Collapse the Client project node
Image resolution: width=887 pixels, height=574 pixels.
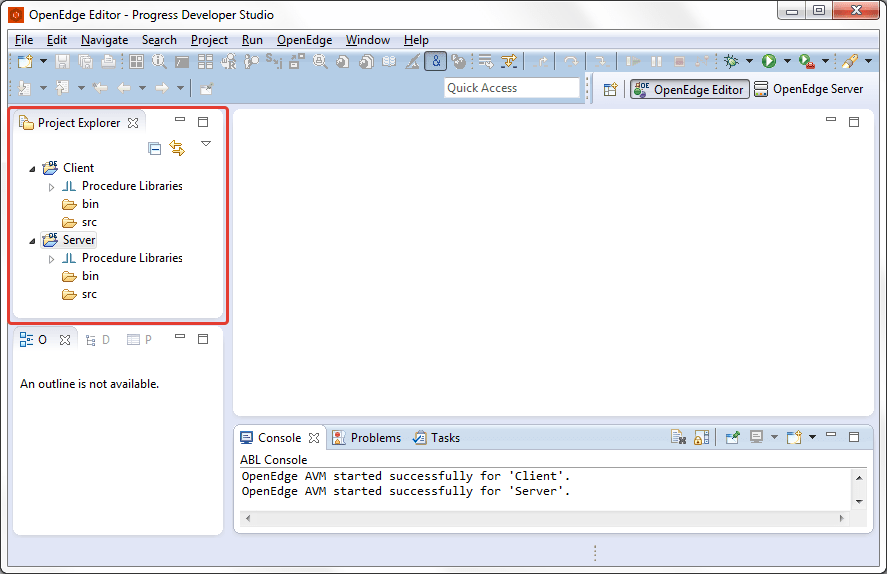pos(32,169)
